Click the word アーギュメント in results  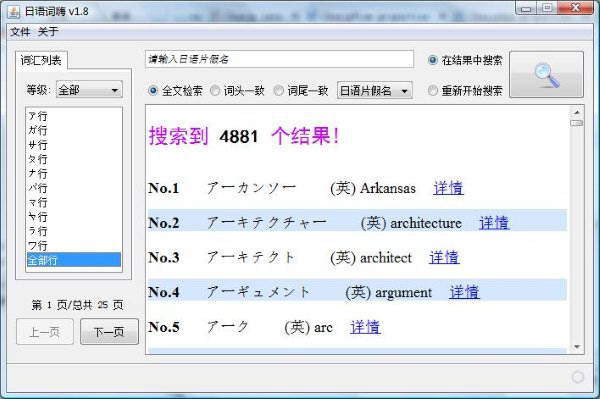[258, 292]
